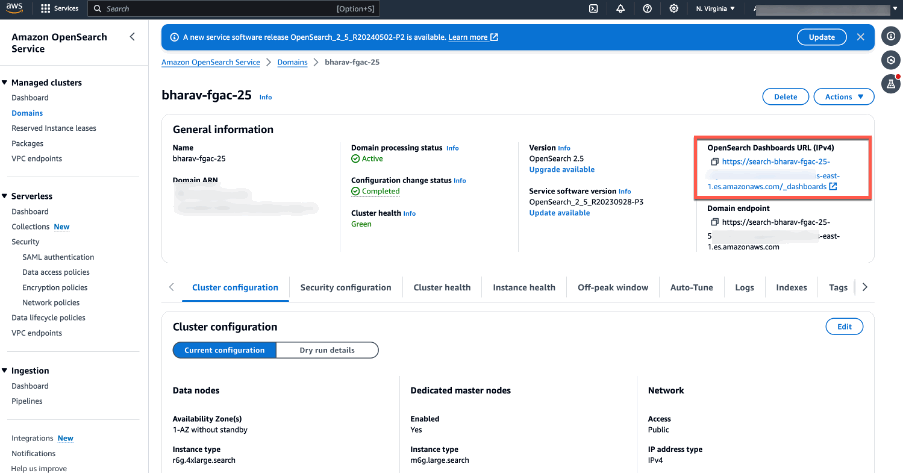This screenshot has width=904, height=474.
Task: Dismiss the software release banner
Action: coord(860,37)
